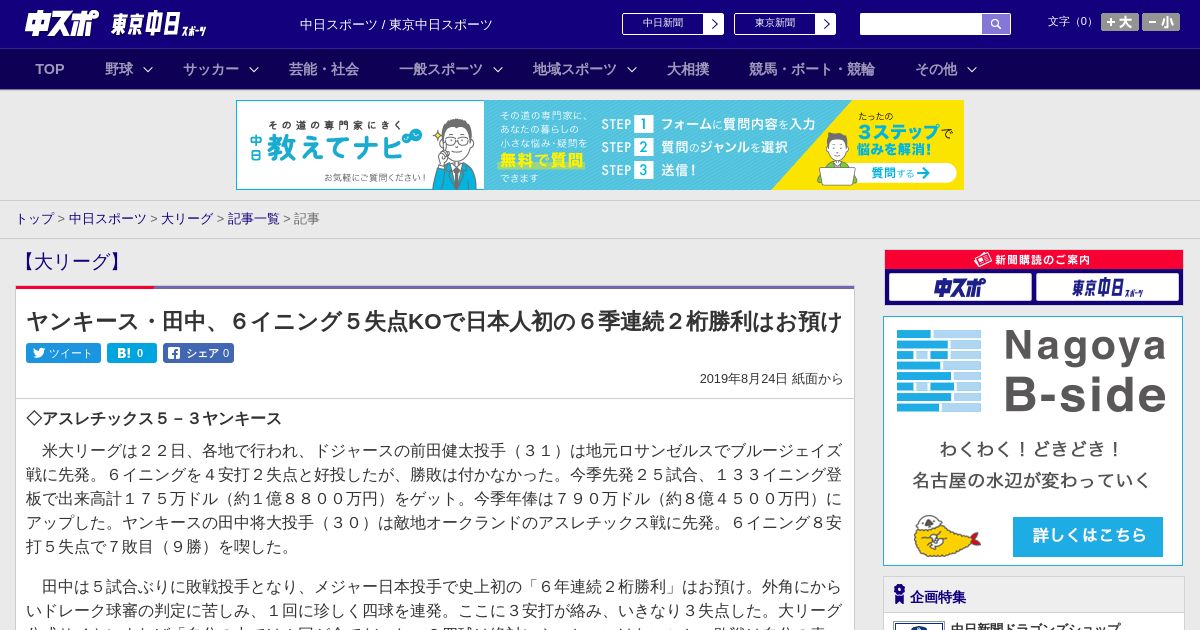Go to 大リーグ breadcrumb link
The width and height of the screenshot is (1200, 630).
pos(187,218)
